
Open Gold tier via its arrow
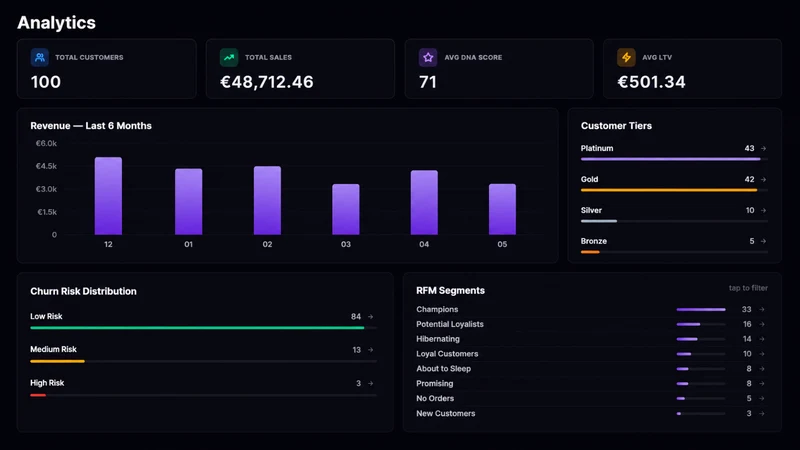click(763, 180)
